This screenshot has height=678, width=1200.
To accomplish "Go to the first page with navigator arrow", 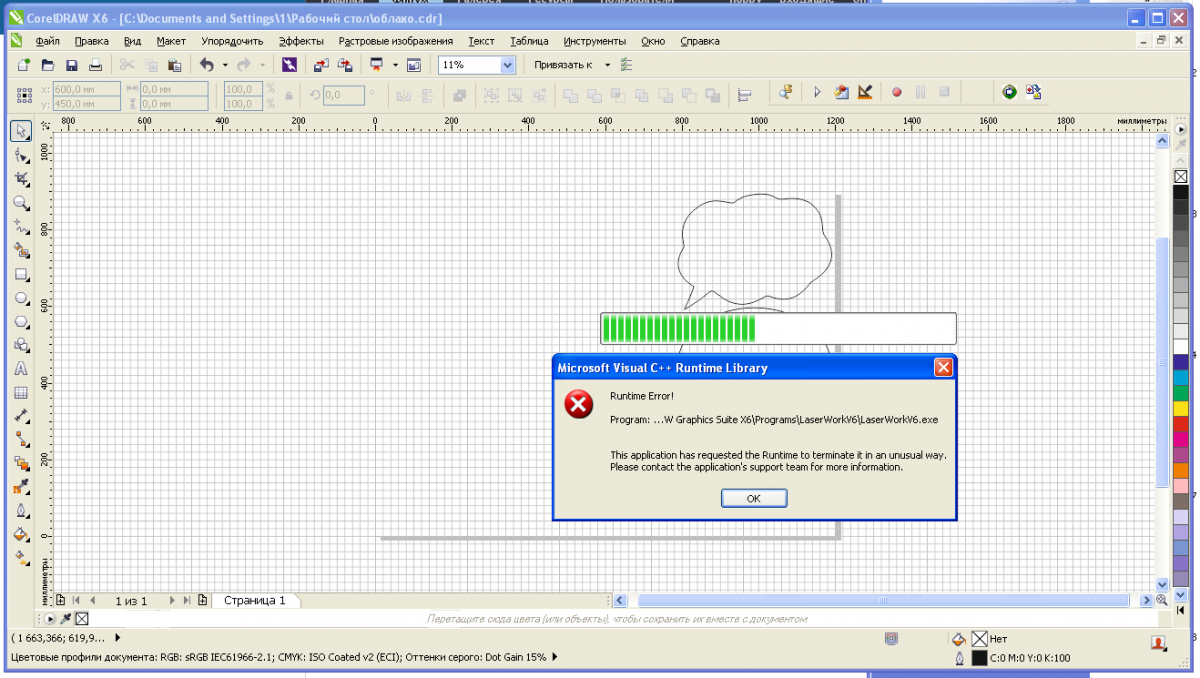I will click(77, 600).
